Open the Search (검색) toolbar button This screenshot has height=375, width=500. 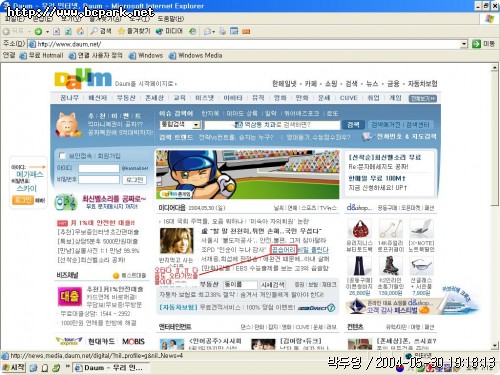click(101, 31)
